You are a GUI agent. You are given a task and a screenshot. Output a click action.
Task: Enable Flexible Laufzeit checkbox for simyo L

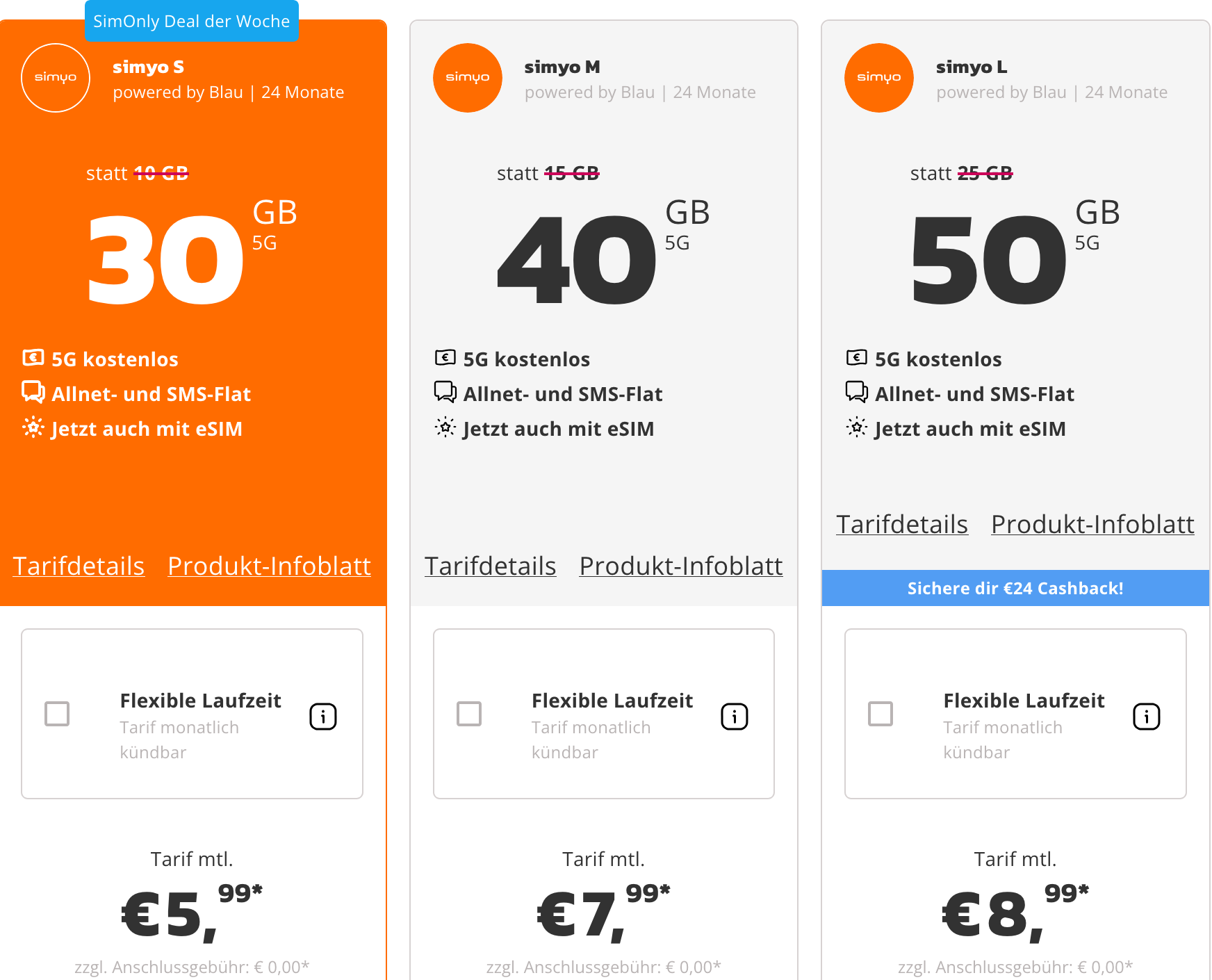[x=881, y=714]
